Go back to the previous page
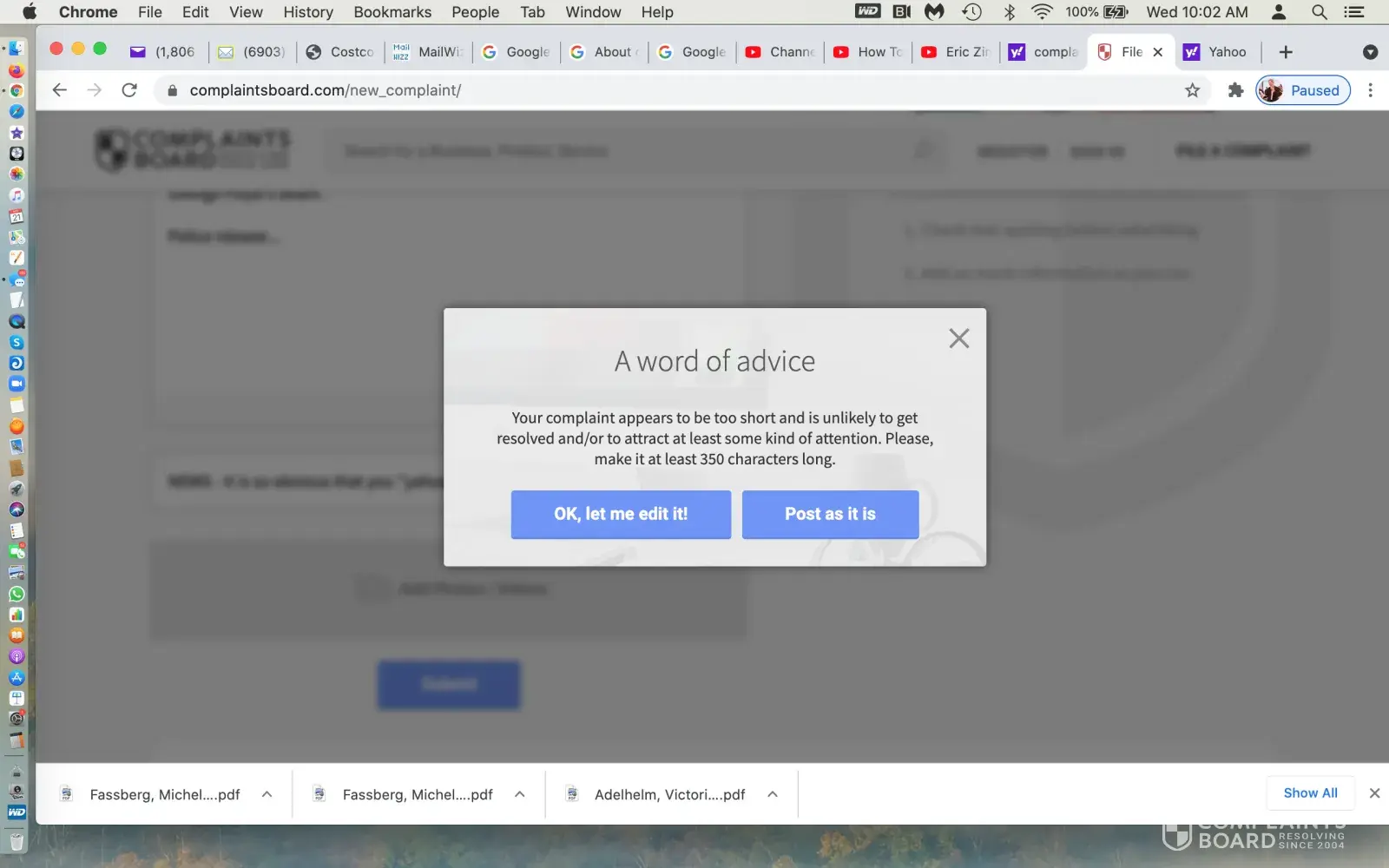 click(59, 90)
